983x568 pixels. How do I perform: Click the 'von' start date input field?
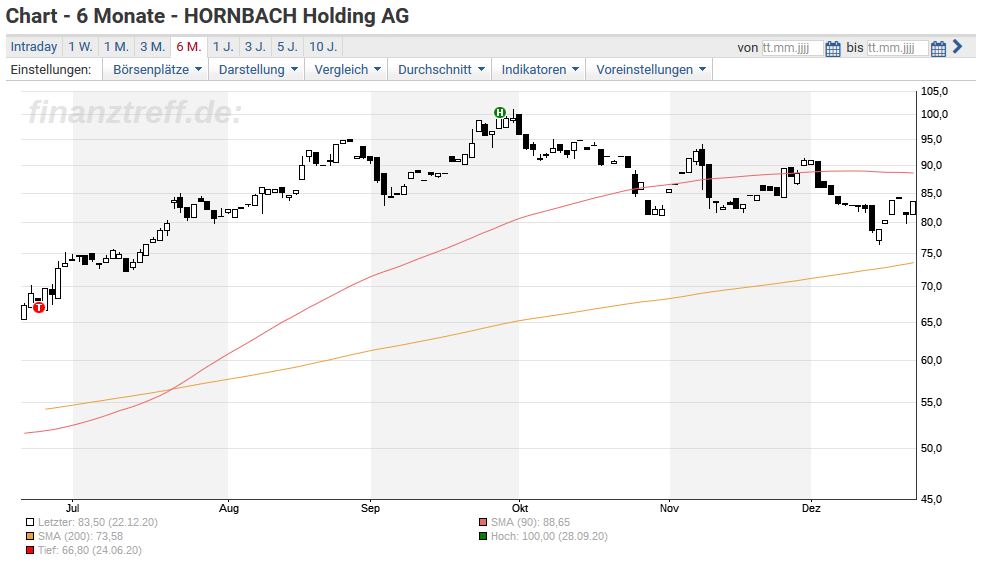792,48
